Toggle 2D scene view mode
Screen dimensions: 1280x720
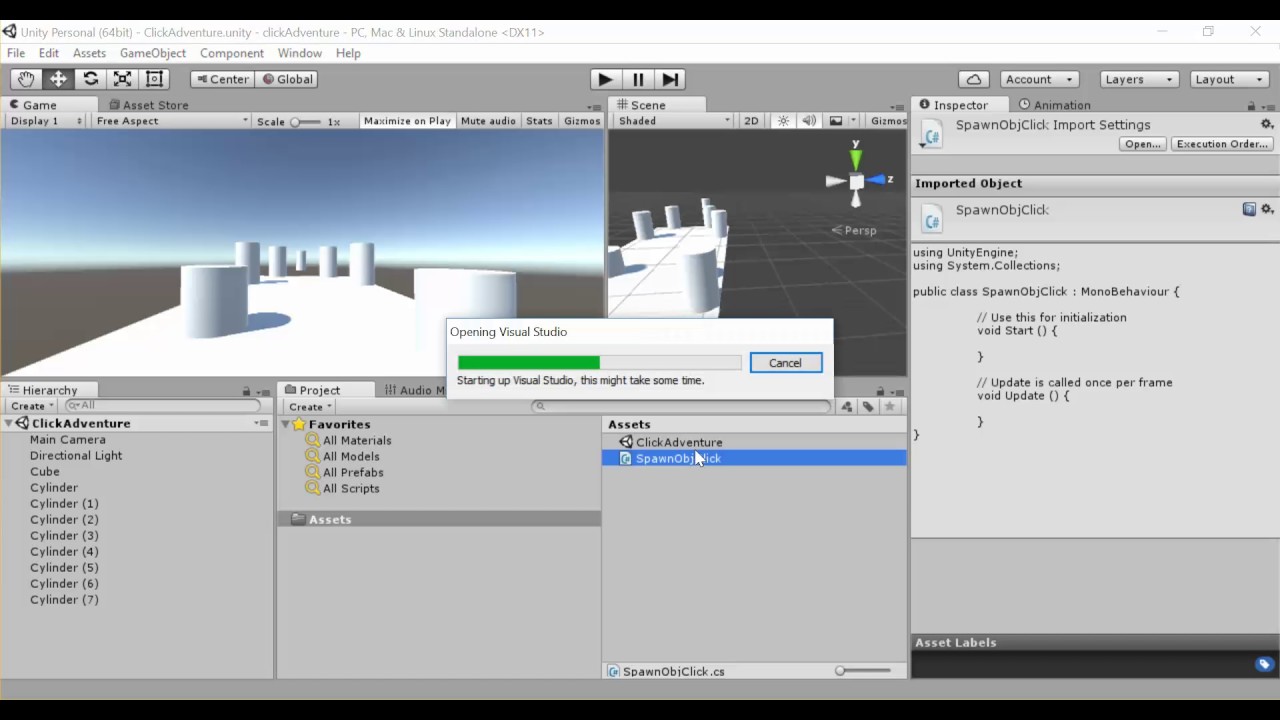click(751, 121)
